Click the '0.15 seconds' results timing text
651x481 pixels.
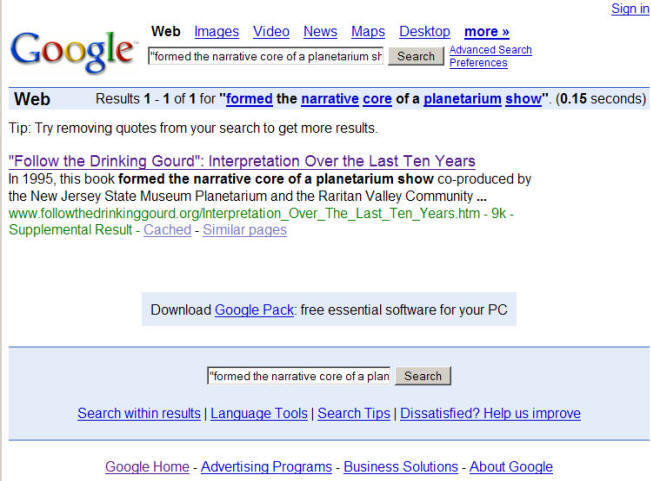click(x=602, y=99)
